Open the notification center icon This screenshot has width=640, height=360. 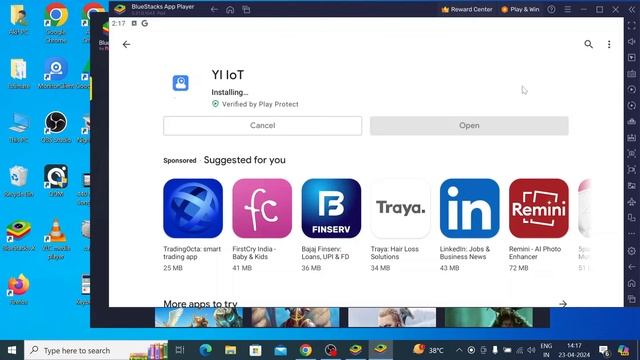point(604,350)
